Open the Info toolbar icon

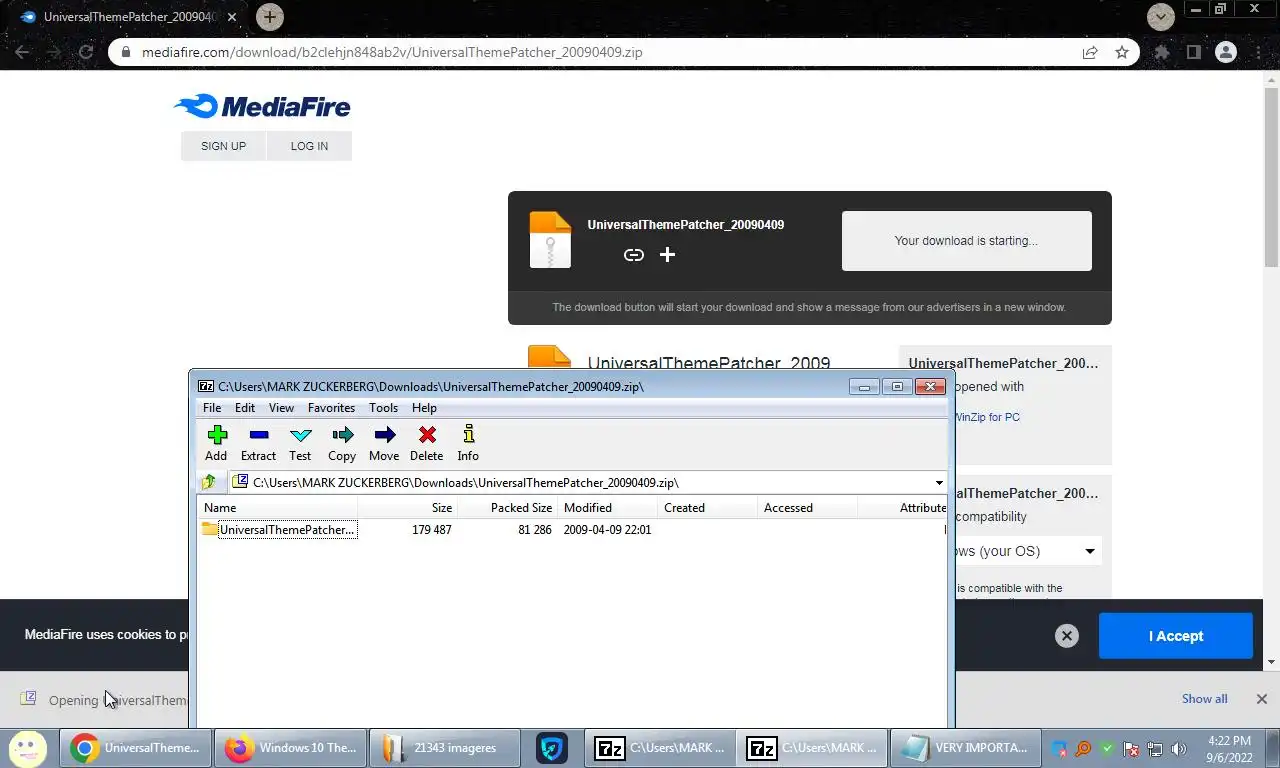(x=468, y=443)
